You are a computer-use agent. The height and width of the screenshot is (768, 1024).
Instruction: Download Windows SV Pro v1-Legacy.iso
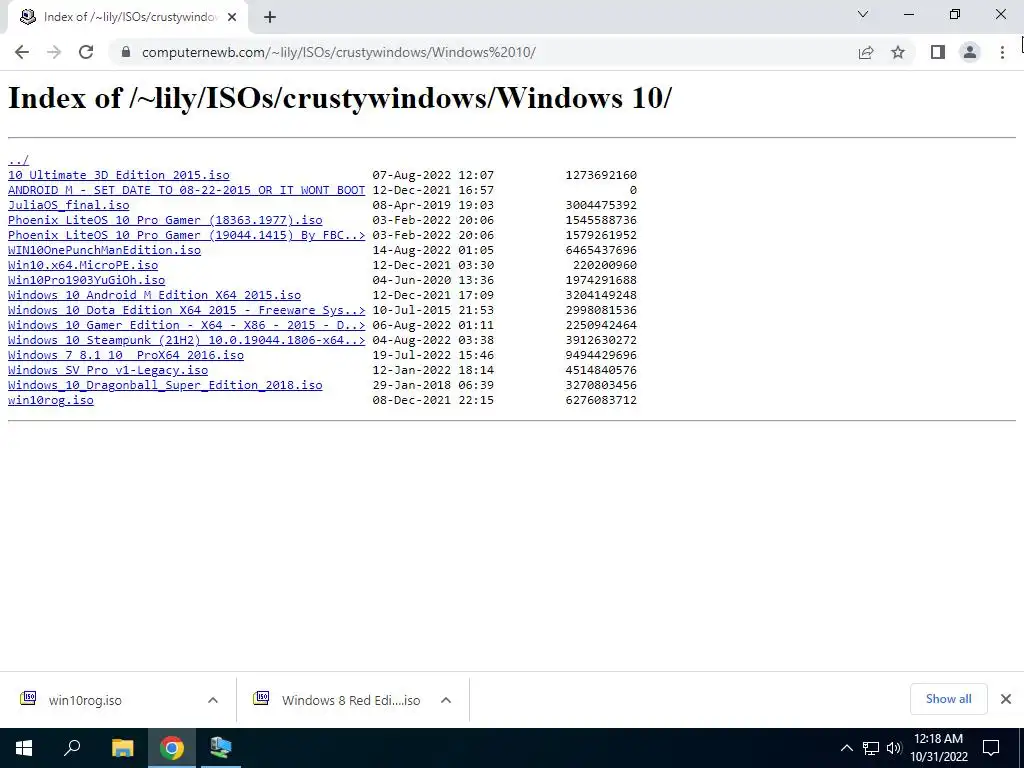coord(108,370)
